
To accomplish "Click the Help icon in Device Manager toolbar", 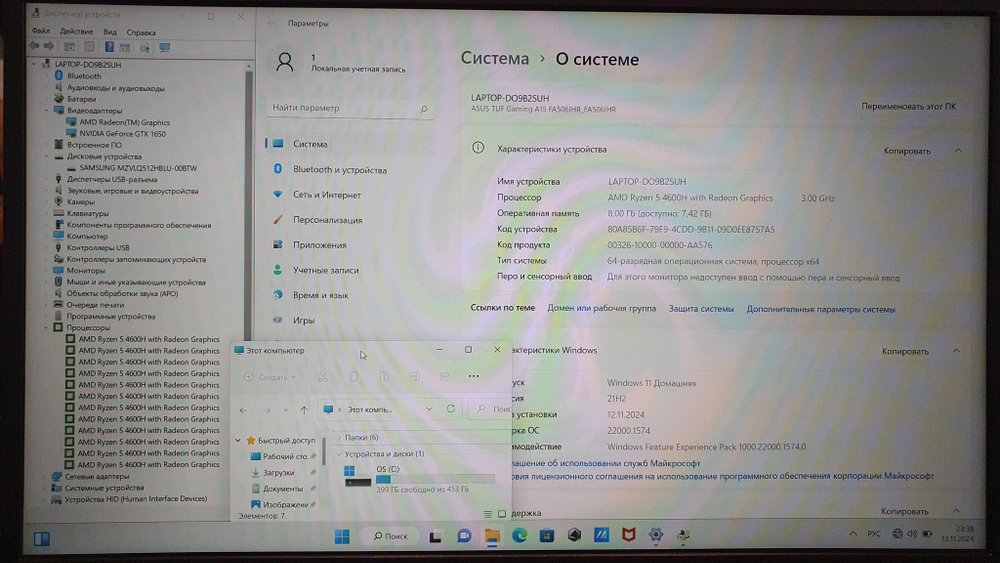I will 109,47.
